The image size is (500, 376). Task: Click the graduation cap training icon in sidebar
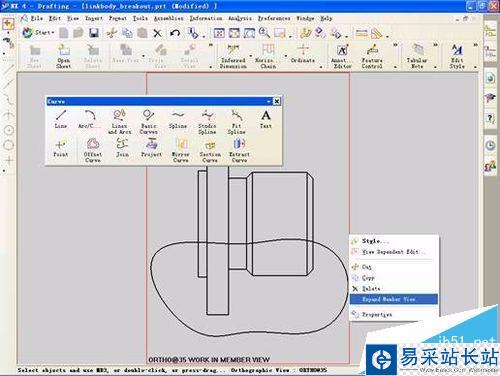(490, 98)
